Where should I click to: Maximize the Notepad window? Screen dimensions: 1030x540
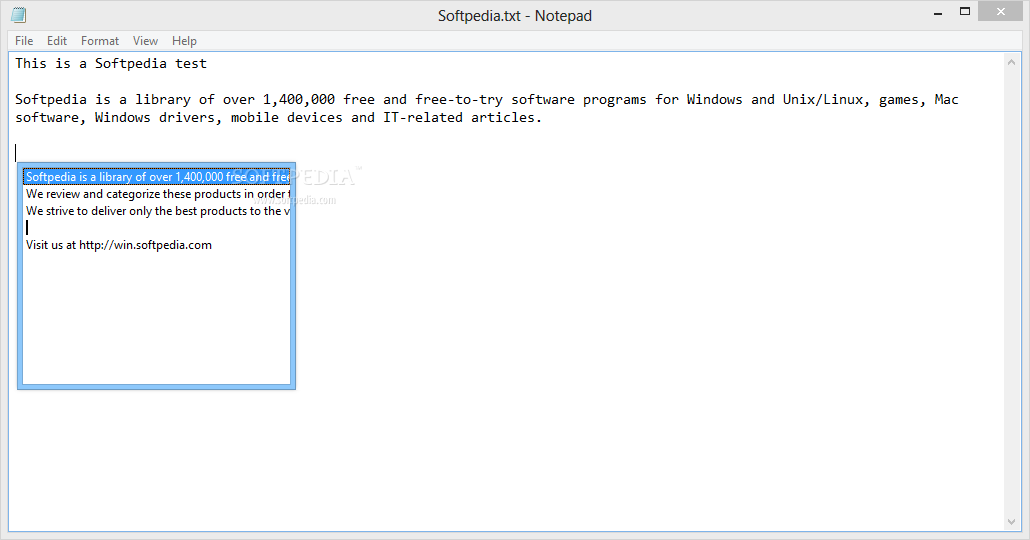coord(965,12)
